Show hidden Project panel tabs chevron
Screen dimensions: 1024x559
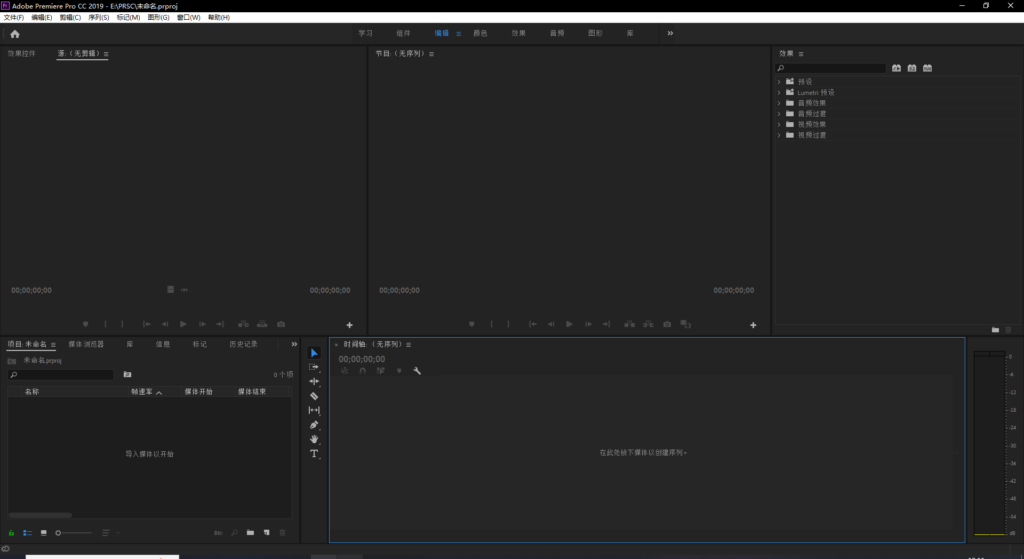click(x=294, y=344)
